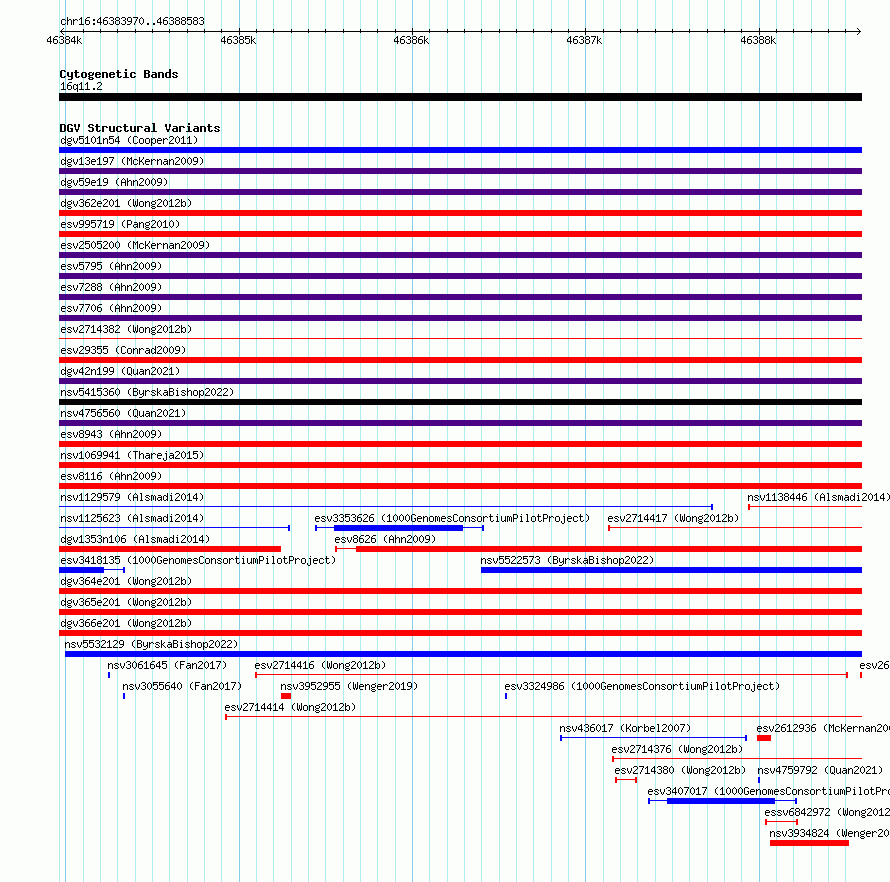
Task: Select esv3324986 (1000GenomesConsortiumPilotProject) label
Action: click(642, 686)
